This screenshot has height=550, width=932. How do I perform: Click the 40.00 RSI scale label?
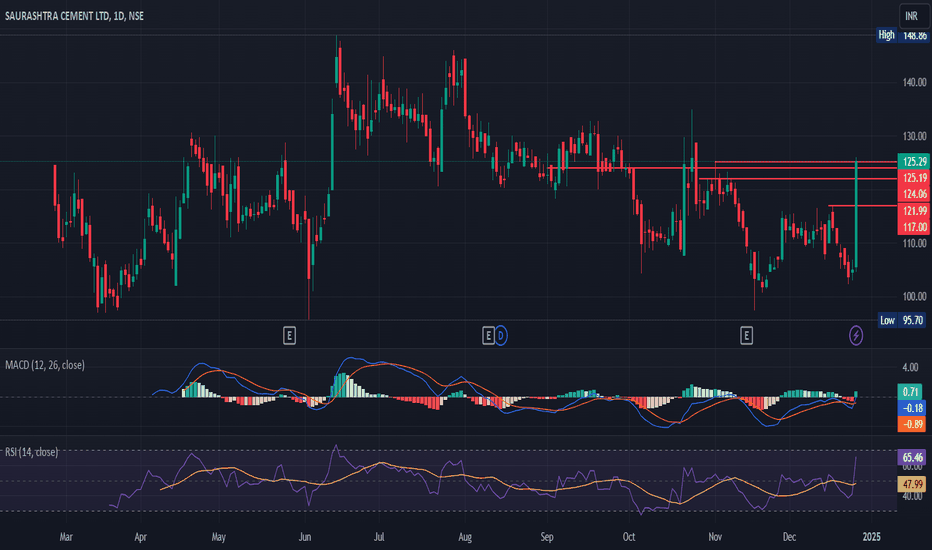912,496
